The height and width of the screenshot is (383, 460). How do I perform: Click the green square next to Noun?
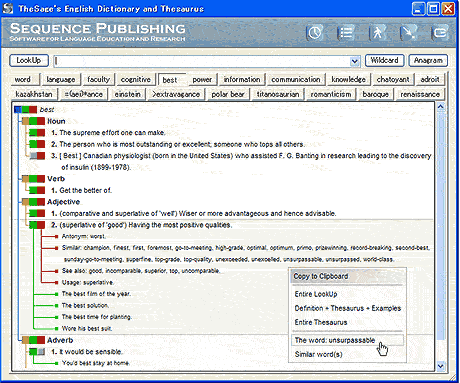[x=33, y=121]
